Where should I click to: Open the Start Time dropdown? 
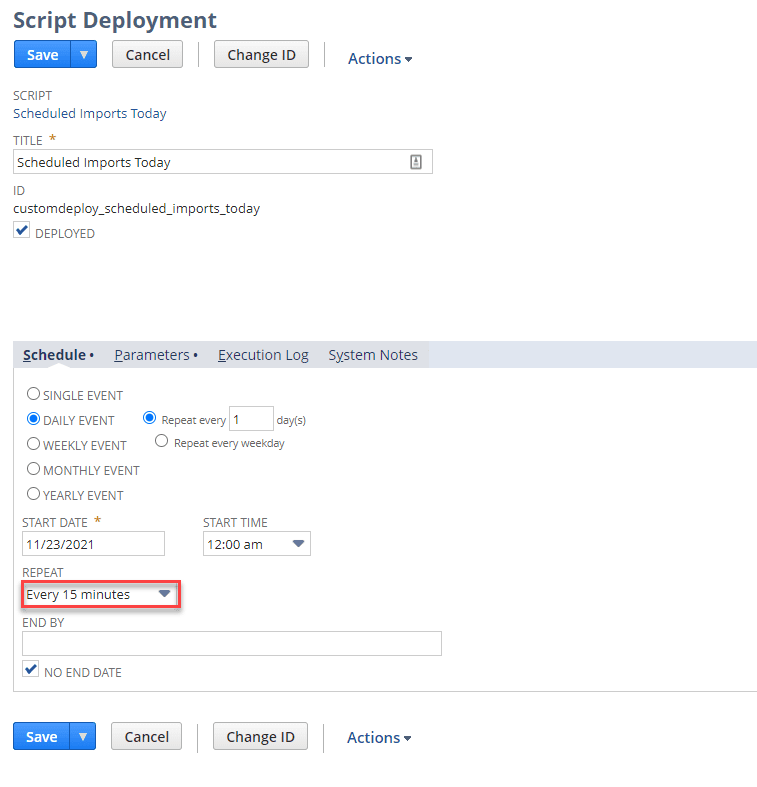257,544
